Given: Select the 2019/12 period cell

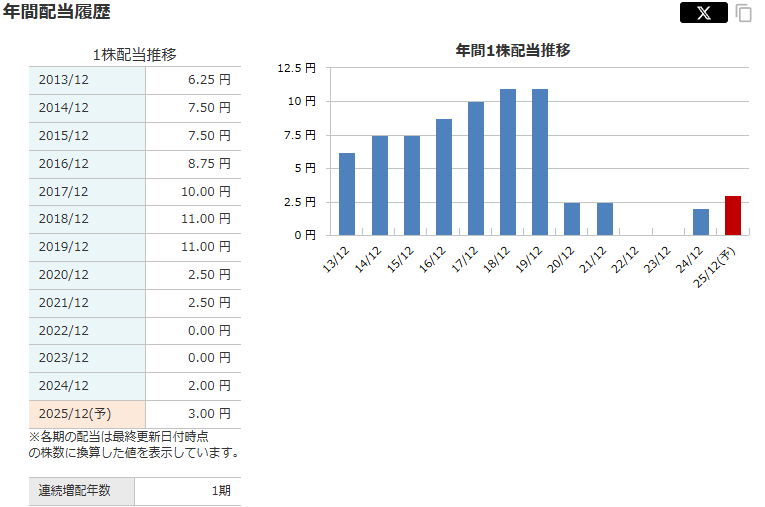Looking at the screenshot, I should [87, 247].
